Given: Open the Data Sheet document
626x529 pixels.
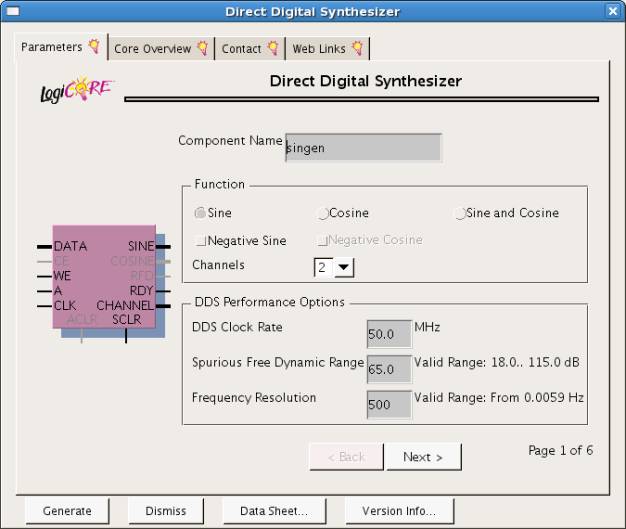Looking at the screenshot, I should tap(274, 511).
